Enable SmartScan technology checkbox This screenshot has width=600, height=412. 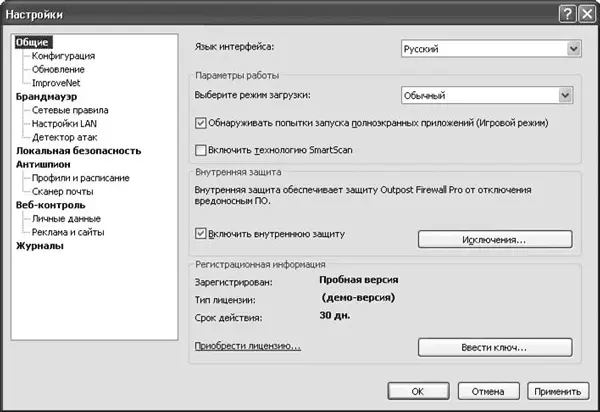tap(201, 150)
